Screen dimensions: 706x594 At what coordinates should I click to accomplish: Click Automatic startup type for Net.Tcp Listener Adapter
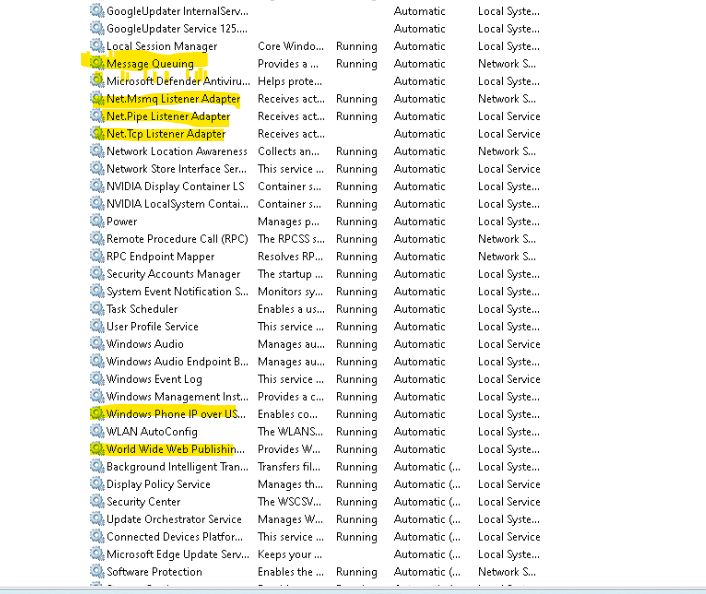point(420,134)
